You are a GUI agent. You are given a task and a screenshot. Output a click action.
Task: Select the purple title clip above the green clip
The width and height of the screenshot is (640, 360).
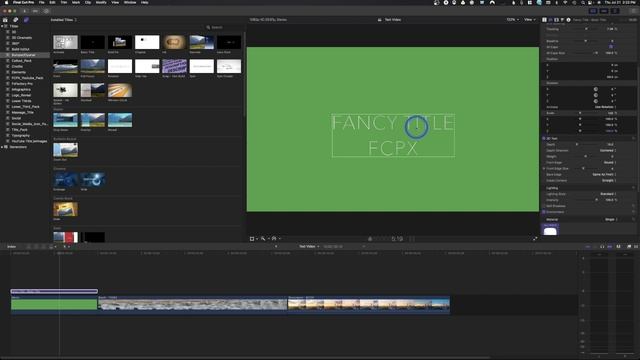[54, 291]
